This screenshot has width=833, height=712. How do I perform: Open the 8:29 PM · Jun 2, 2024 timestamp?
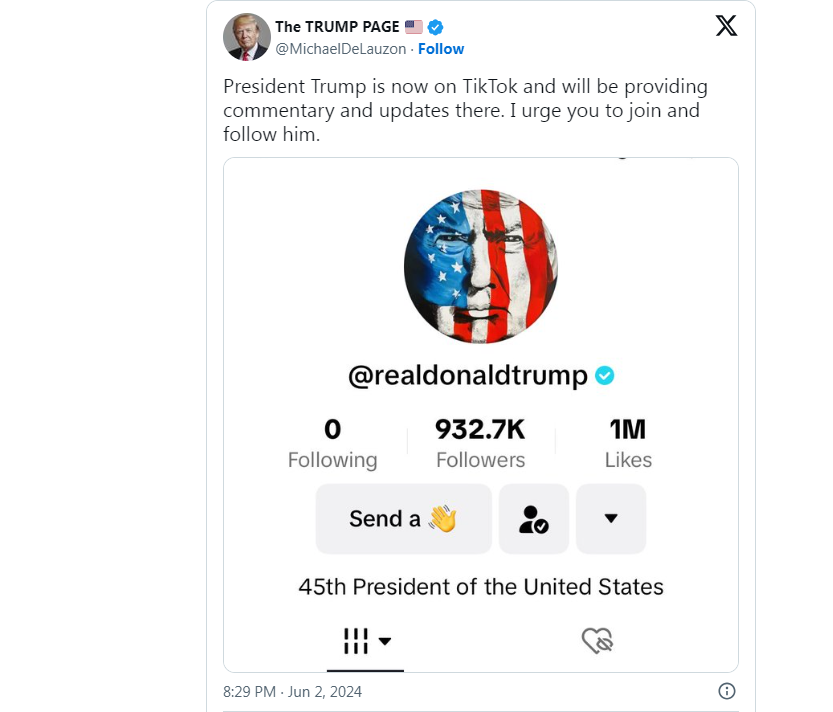(292, 691)
